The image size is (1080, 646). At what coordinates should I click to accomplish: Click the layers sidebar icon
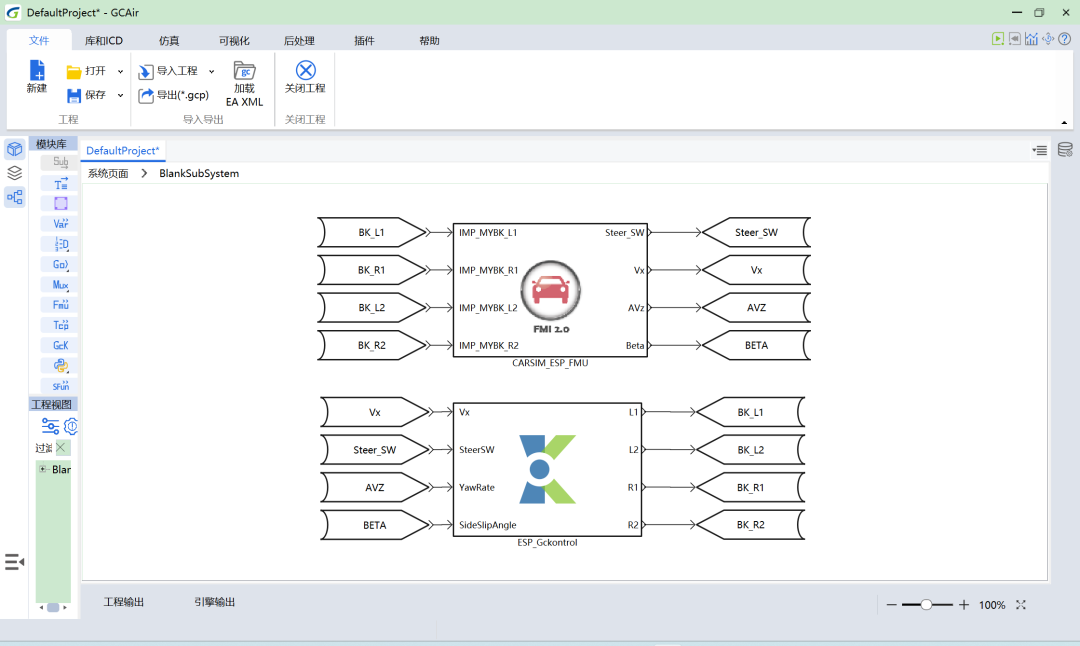click(14, 173)
